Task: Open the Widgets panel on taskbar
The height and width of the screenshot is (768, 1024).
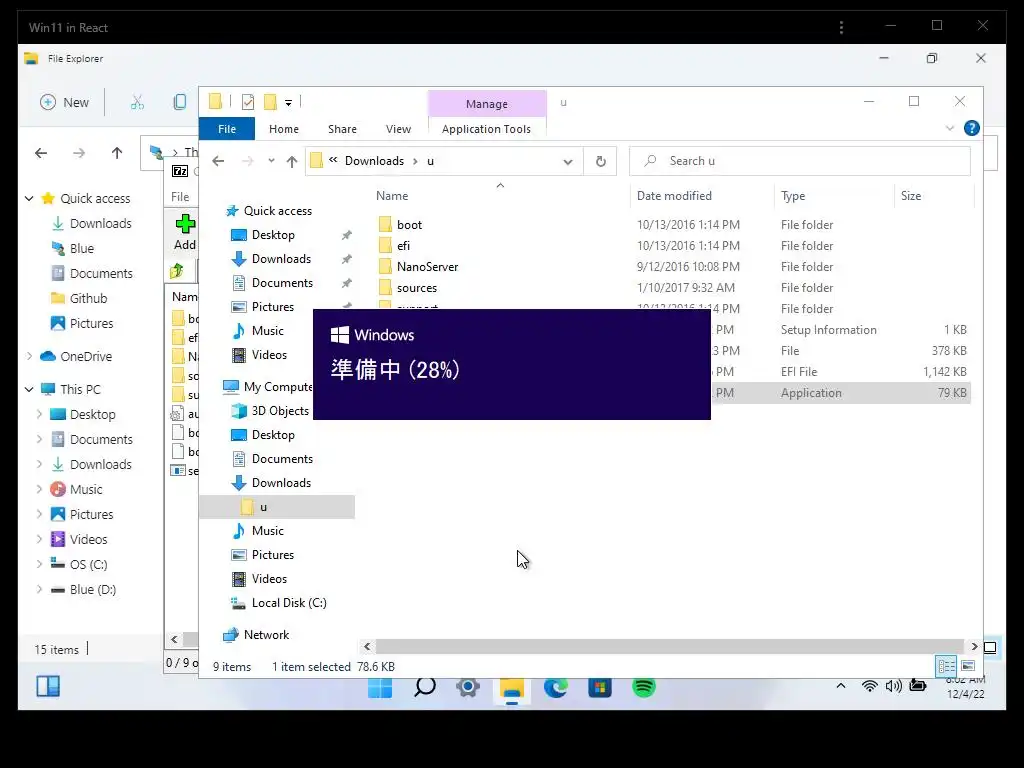Action: (48, 686)
